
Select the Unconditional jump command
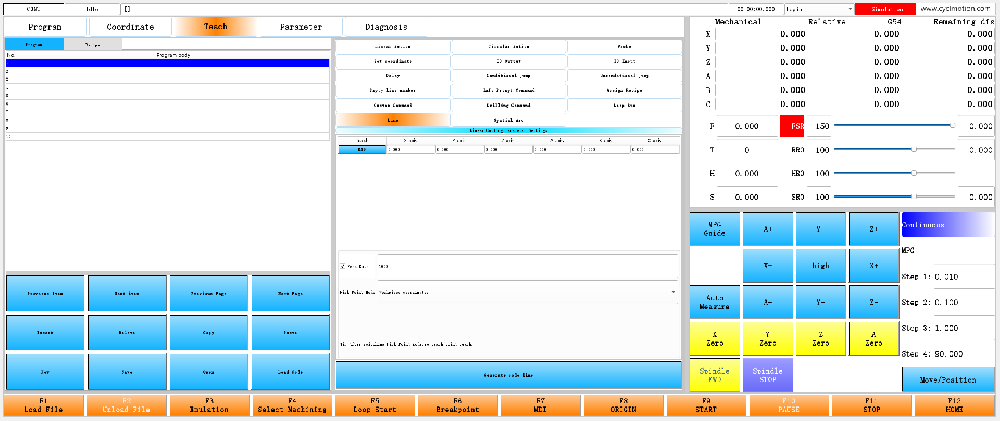624,75
